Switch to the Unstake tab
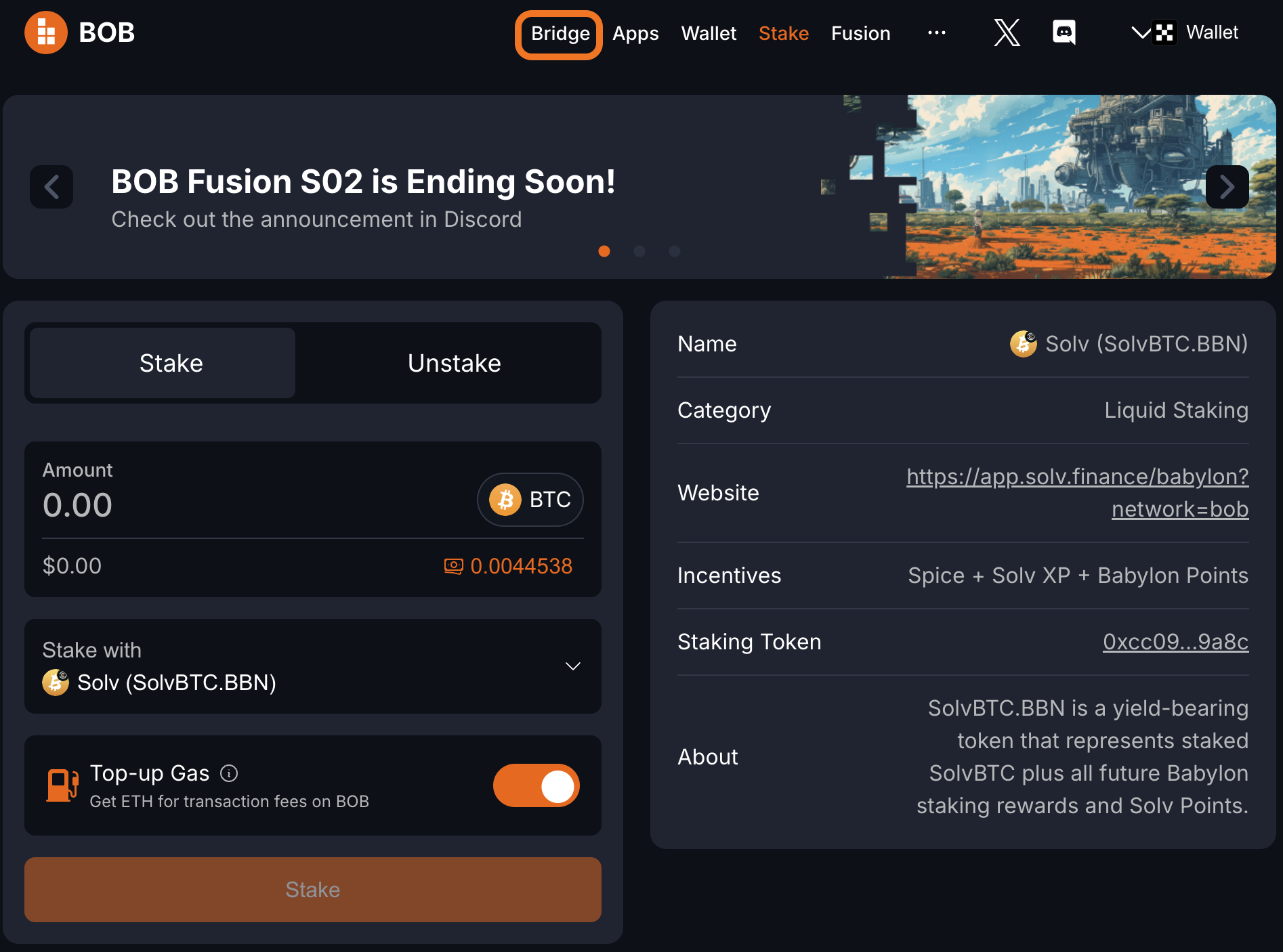 454,364
